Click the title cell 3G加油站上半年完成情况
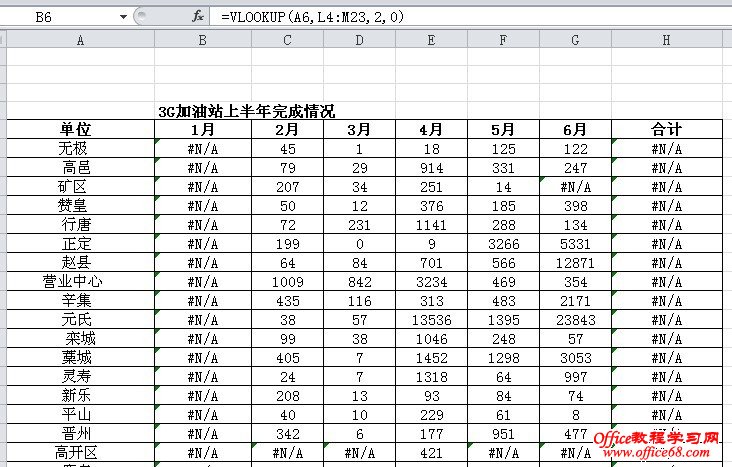The width and height of the screenshot is (732, 467). coord(246,111)
